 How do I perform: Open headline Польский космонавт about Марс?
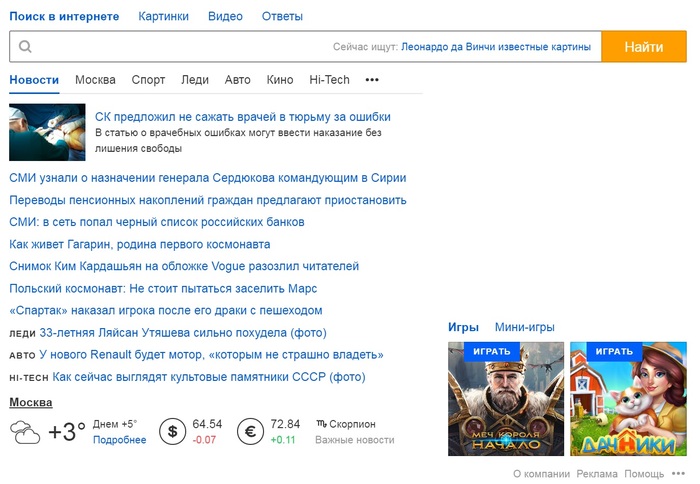click(x=163, y=288)
